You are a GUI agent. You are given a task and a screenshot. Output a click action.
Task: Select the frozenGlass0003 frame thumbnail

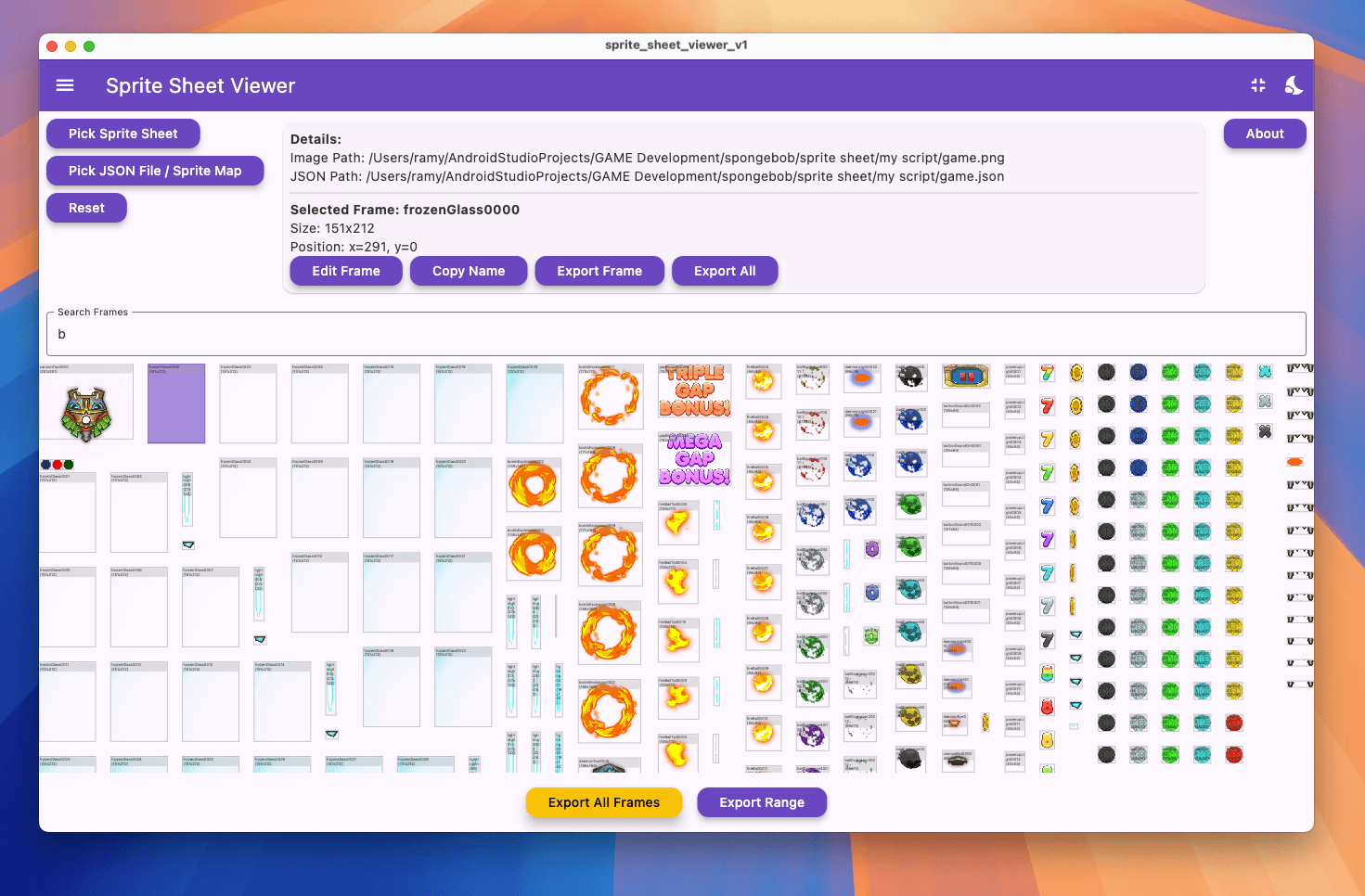coord(248,403)
